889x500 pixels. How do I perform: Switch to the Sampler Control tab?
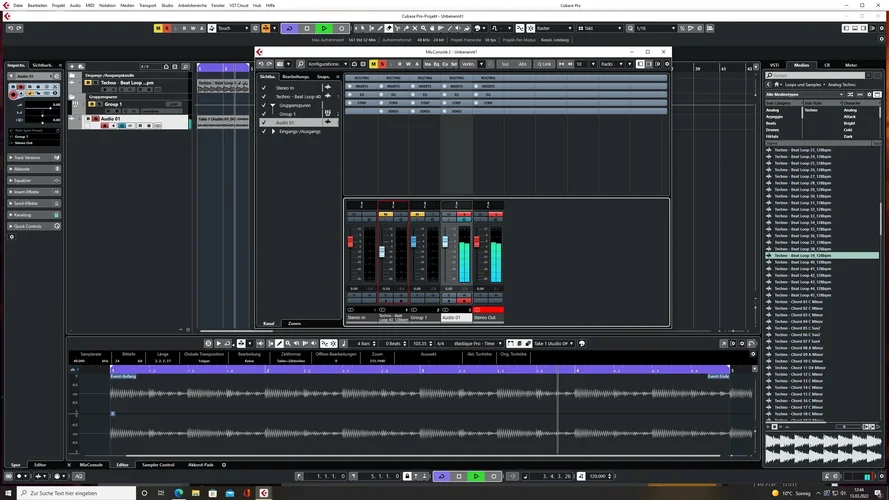(x=158, y=465)
